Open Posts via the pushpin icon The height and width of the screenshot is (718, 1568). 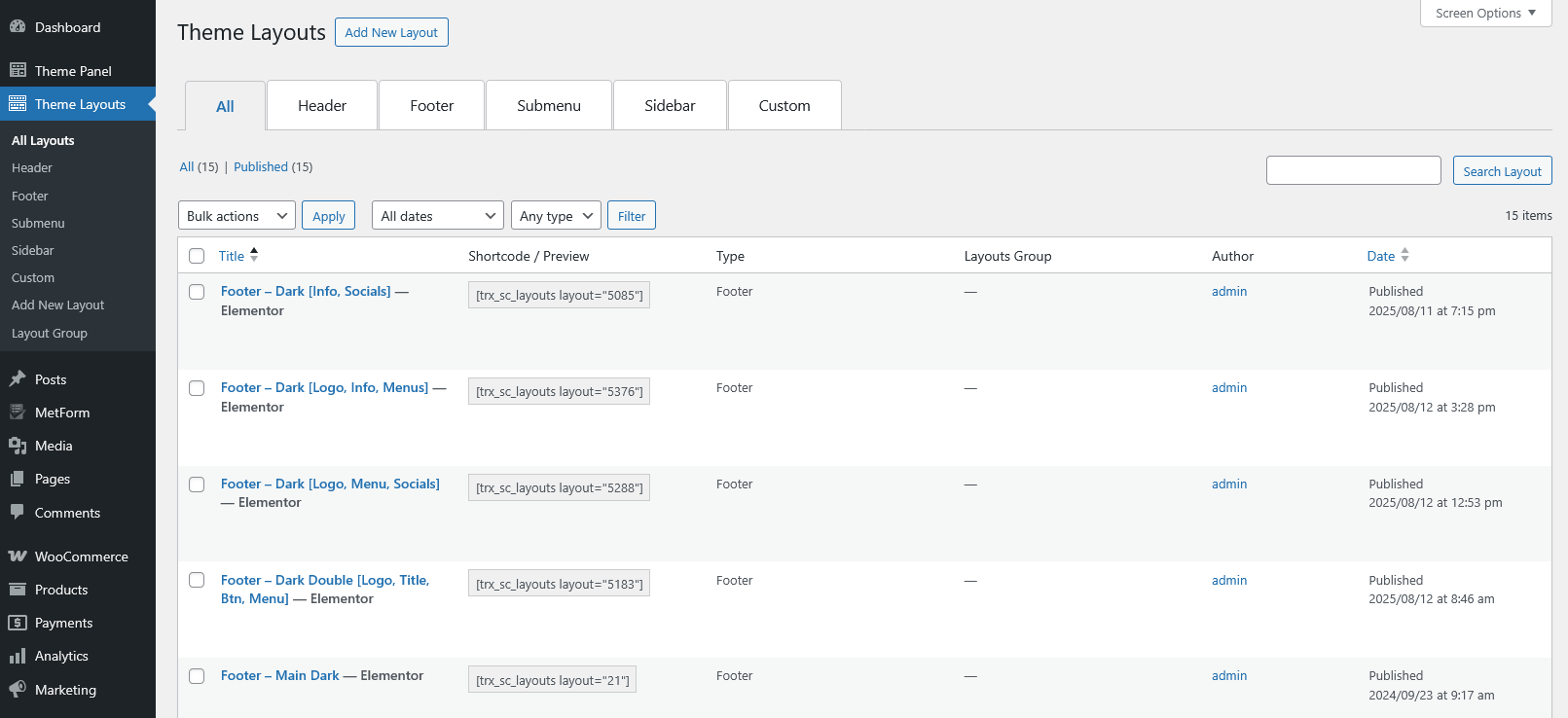click(x=18, y=379)
